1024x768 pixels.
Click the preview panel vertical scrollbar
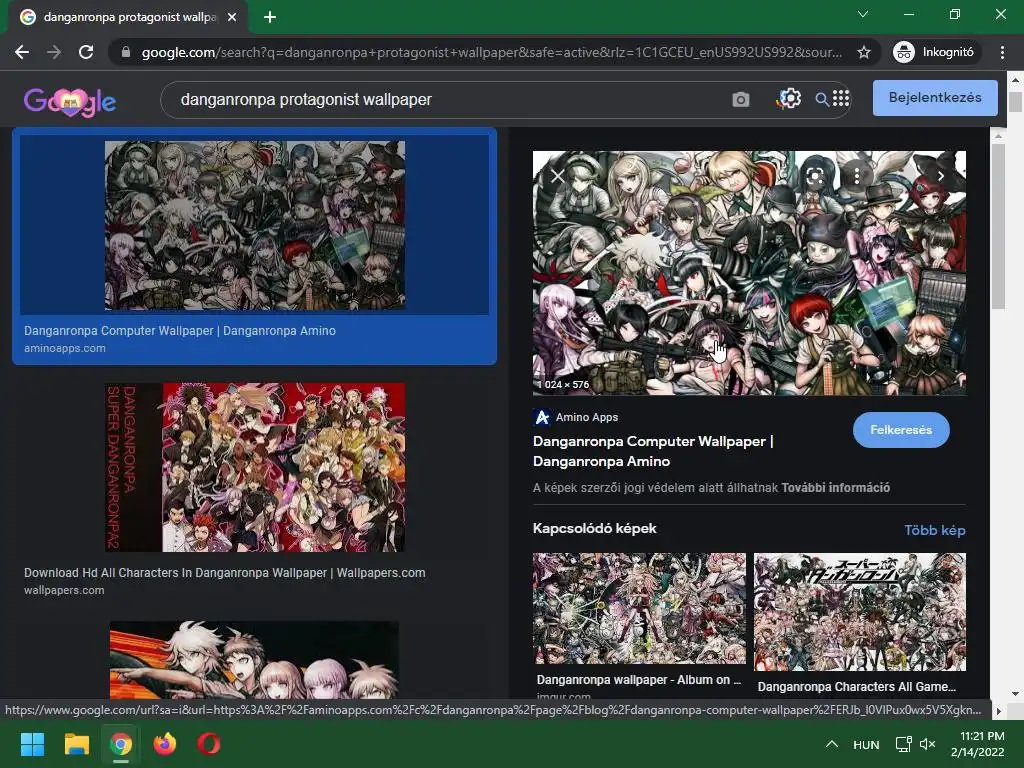pos(997,225)
